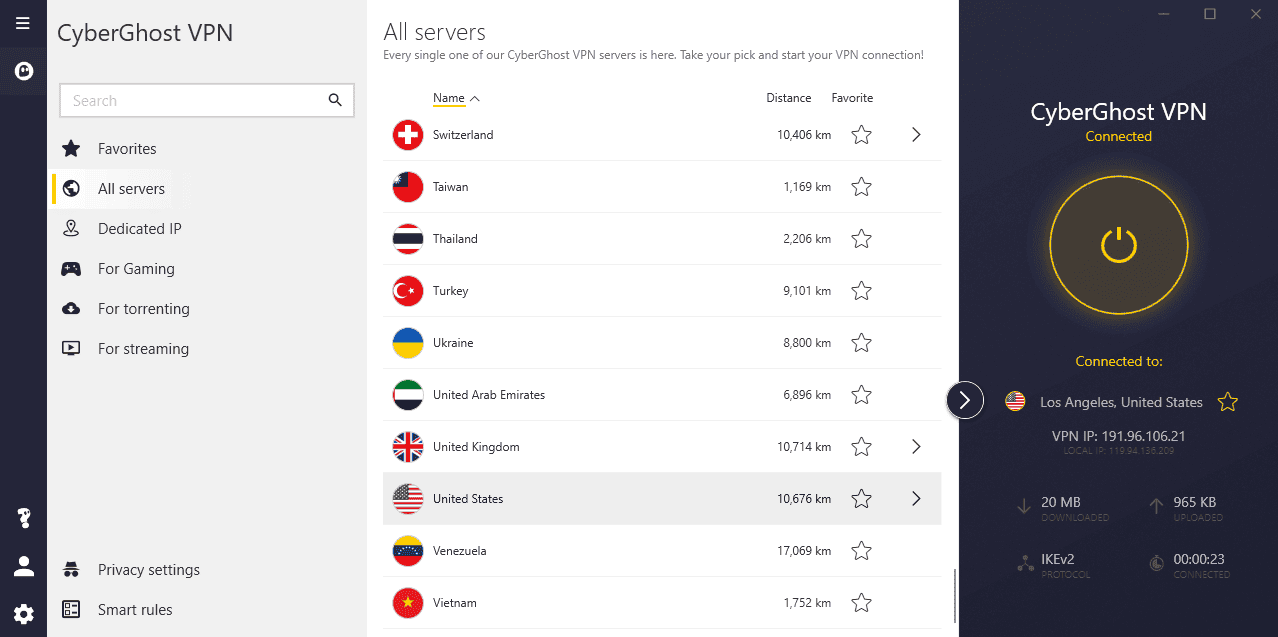Viewport: 1278px width, 637px height.
Task: Open the hamburger menu
Action: tap(23, 23)
